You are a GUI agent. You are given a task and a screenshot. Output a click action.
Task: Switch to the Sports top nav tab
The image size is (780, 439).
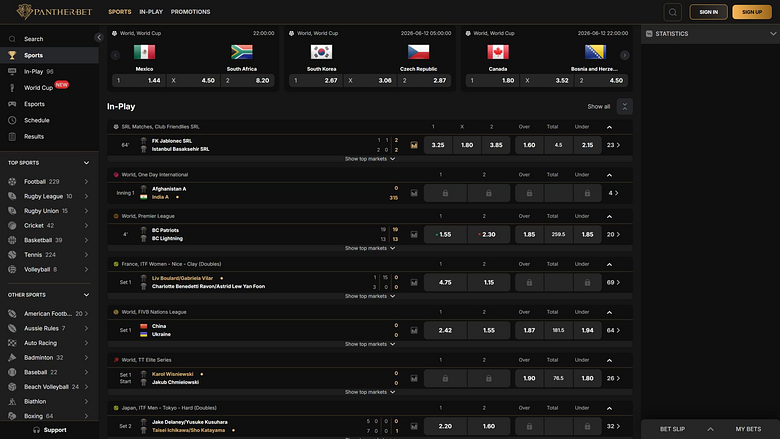coord(120,12)
